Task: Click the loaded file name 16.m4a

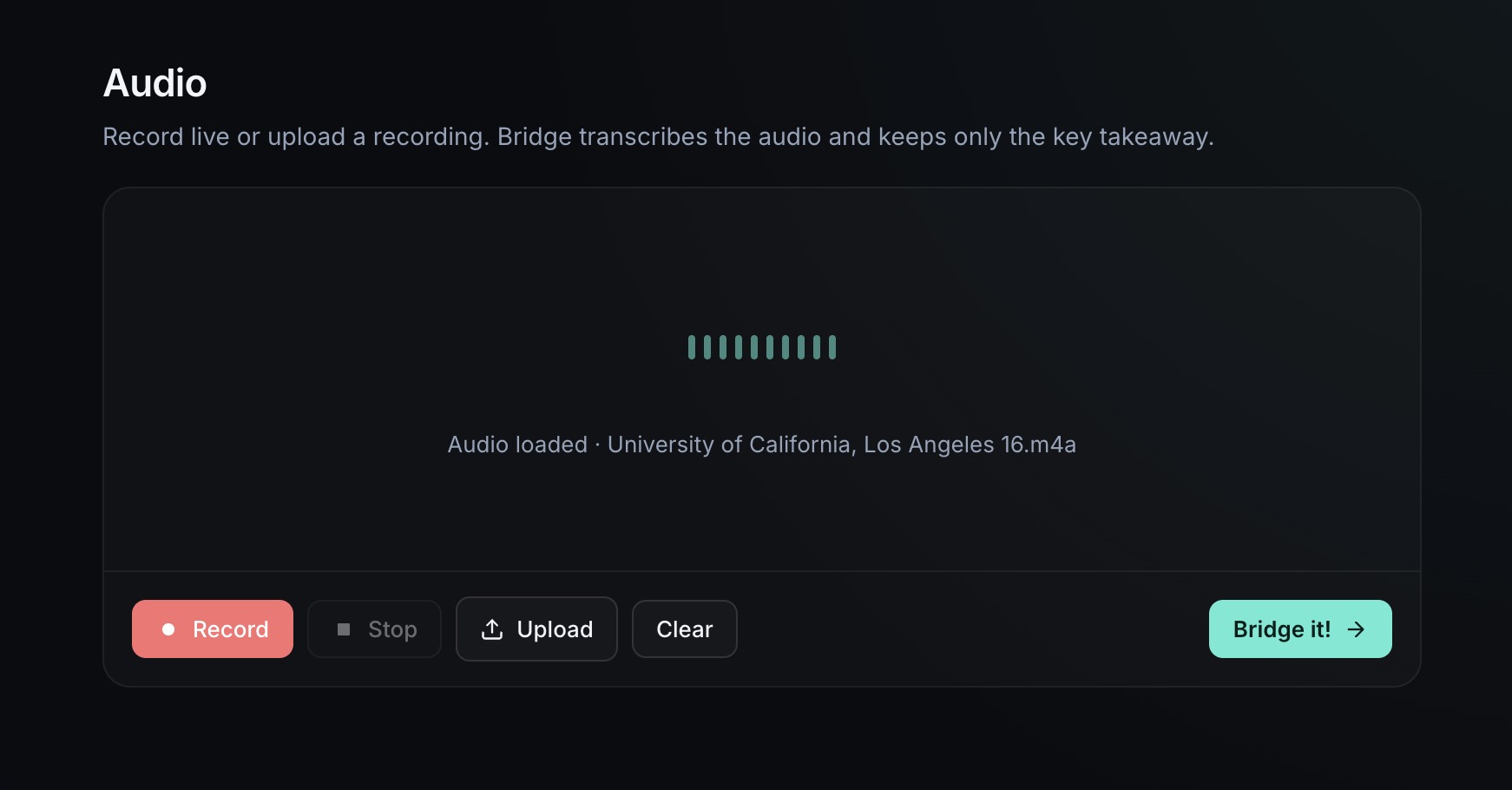Action: [x=1038, y=444]
